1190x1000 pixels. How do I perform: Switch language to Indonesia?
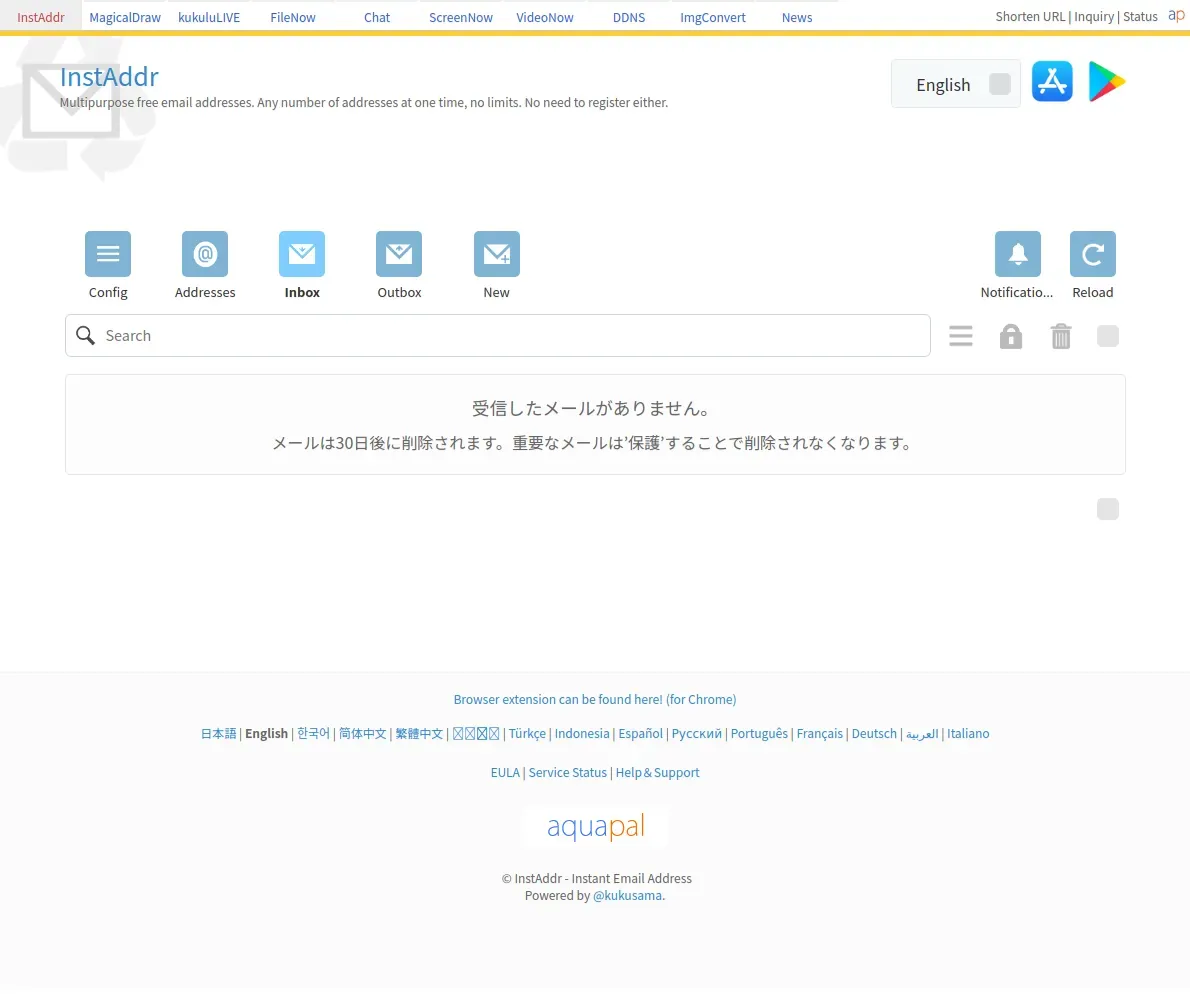coord(582,734)
